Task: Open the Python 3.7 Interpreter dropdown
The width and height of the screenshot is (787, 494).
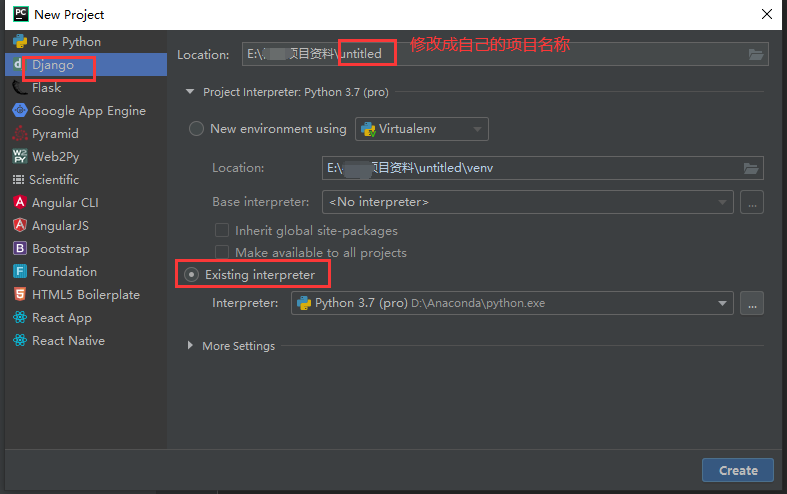Action: click(512, 303)
